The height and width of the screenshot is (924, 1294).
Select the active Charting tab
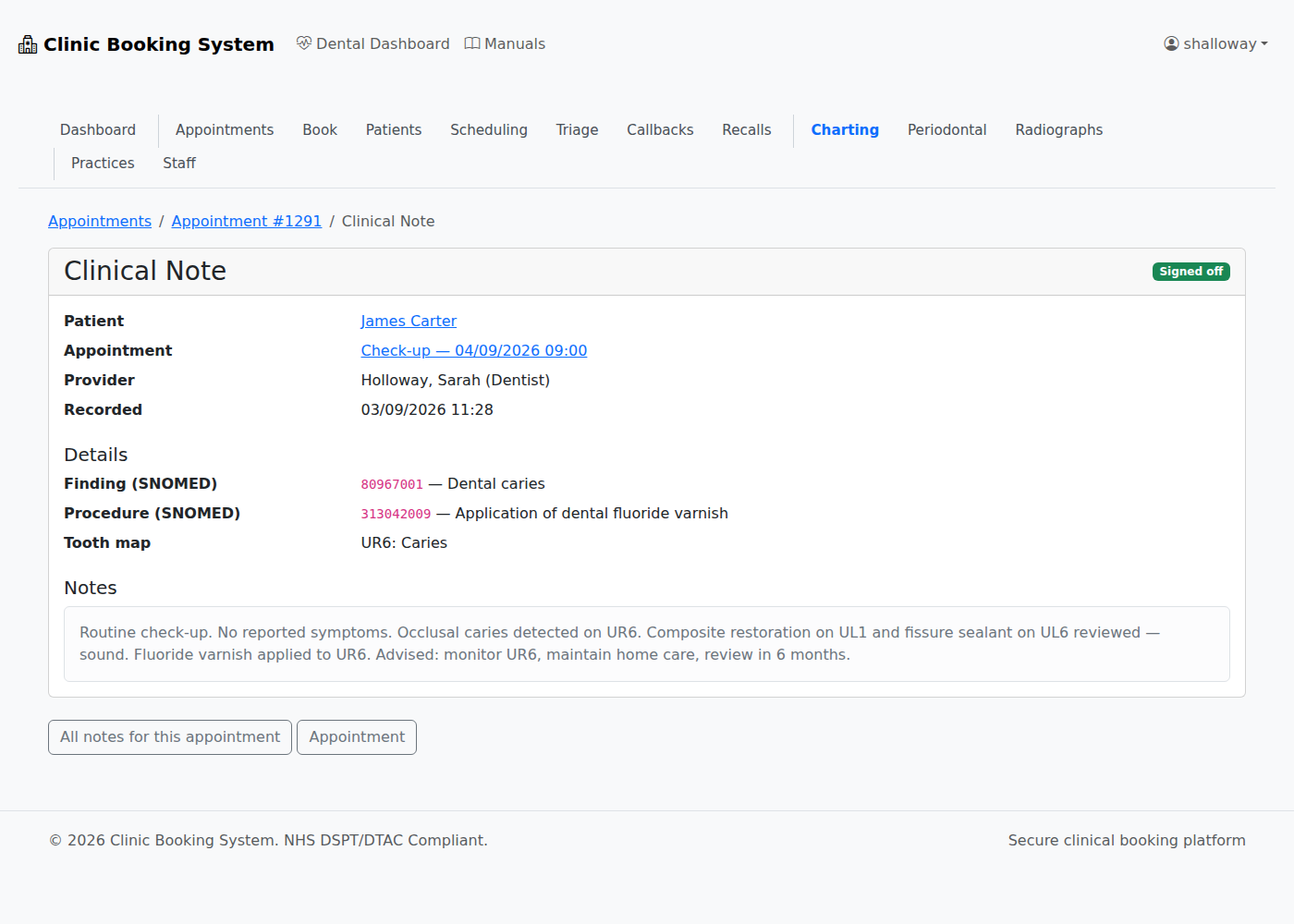845,130
